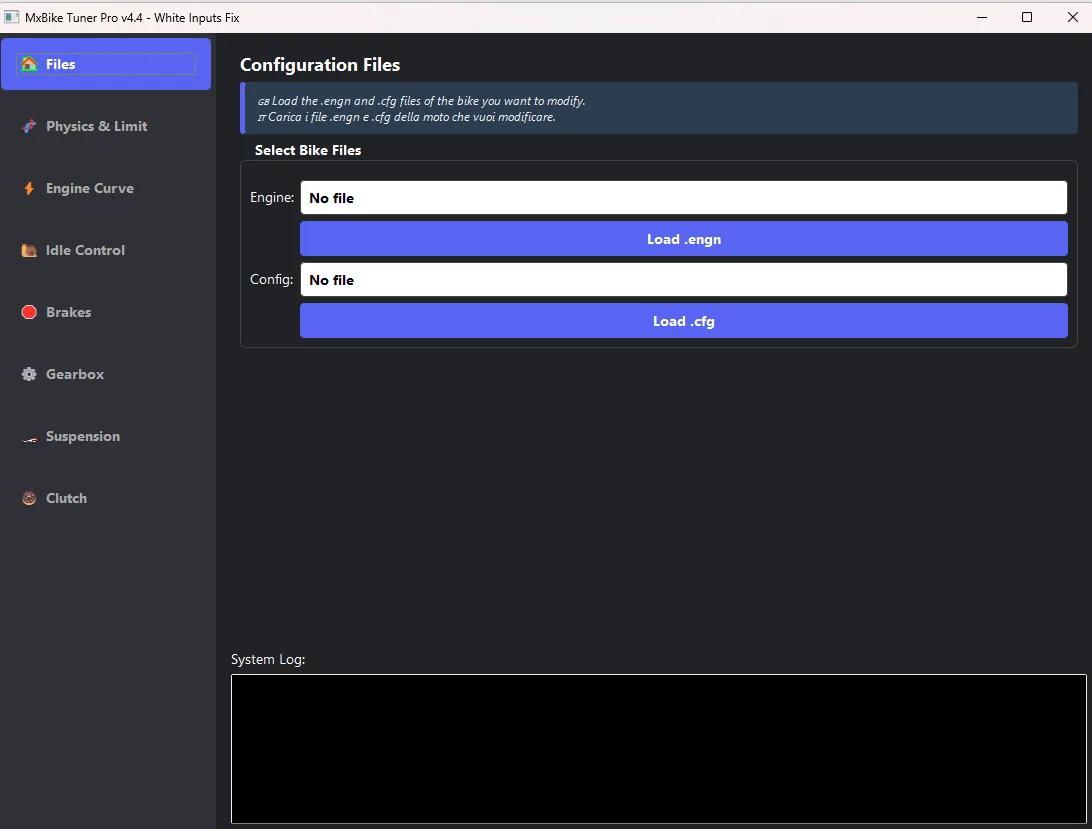Switch to the Physics & Limit tab
Image resolution: width=1092 pixels, height=829 pixels.
pyautogui.click(x=96, y=126)
